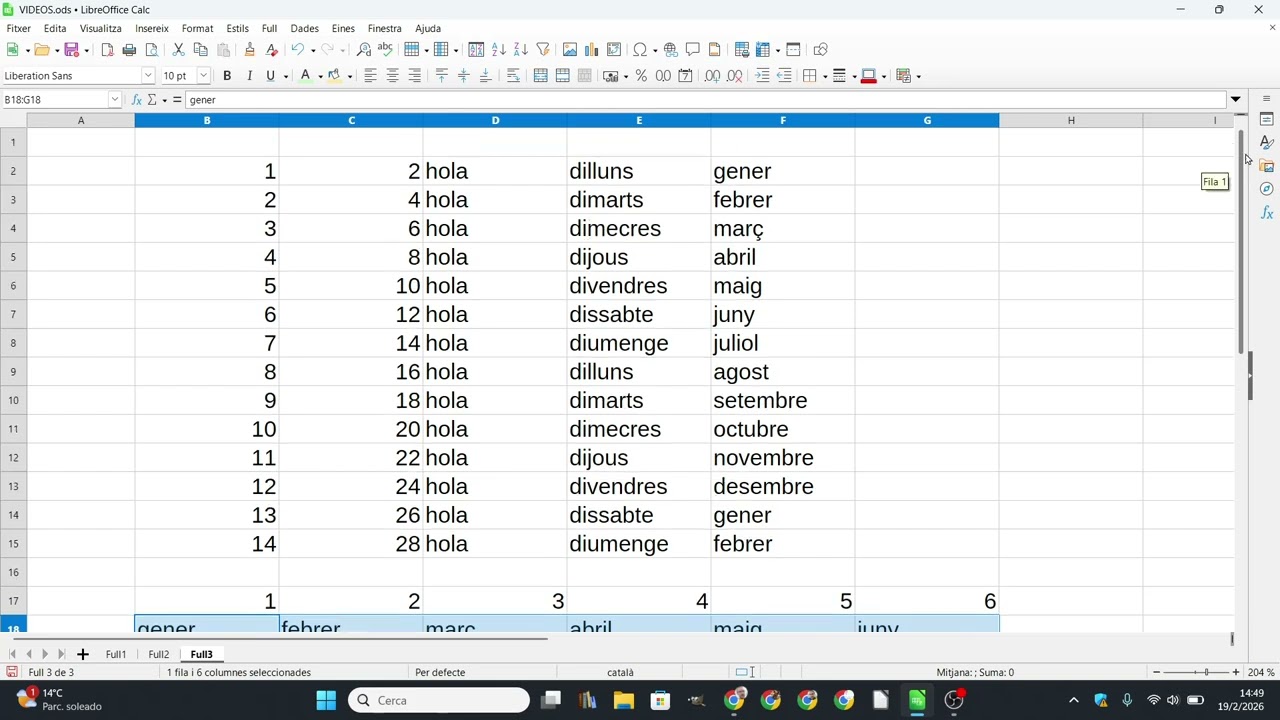Viewport: 1280px width, 720px height.
Task: Run the spelling check icon
Action: click(385, 49)
